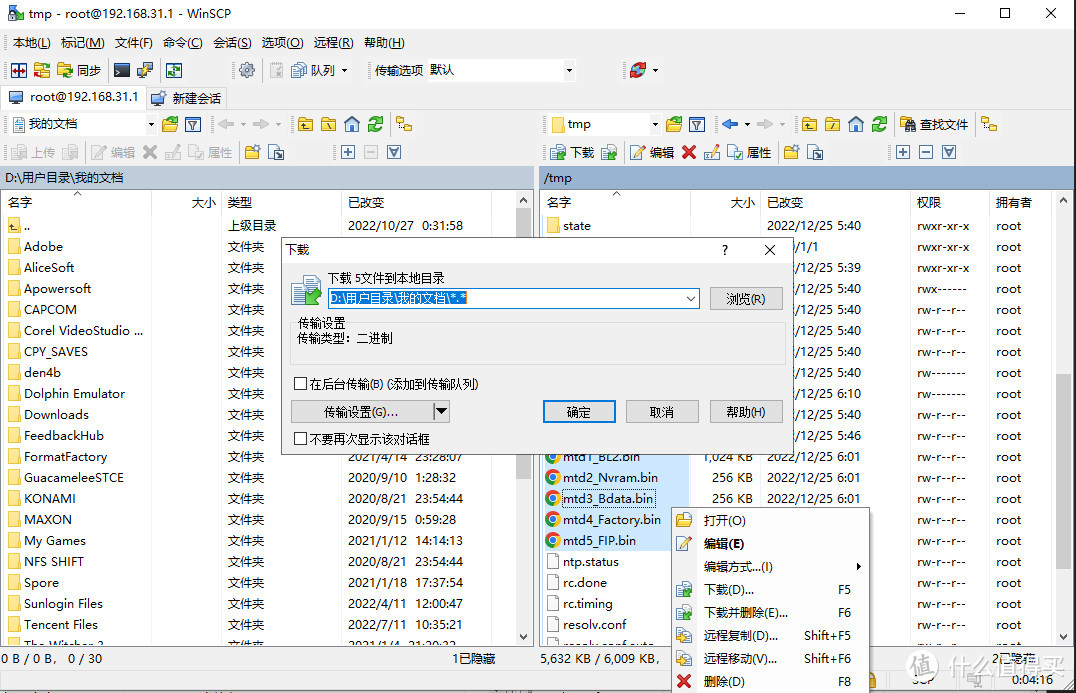The height and width of the screenshot is (693, 1076).
Task: Toggle the 在后台传输 checkbox
Action: [300, 384]
